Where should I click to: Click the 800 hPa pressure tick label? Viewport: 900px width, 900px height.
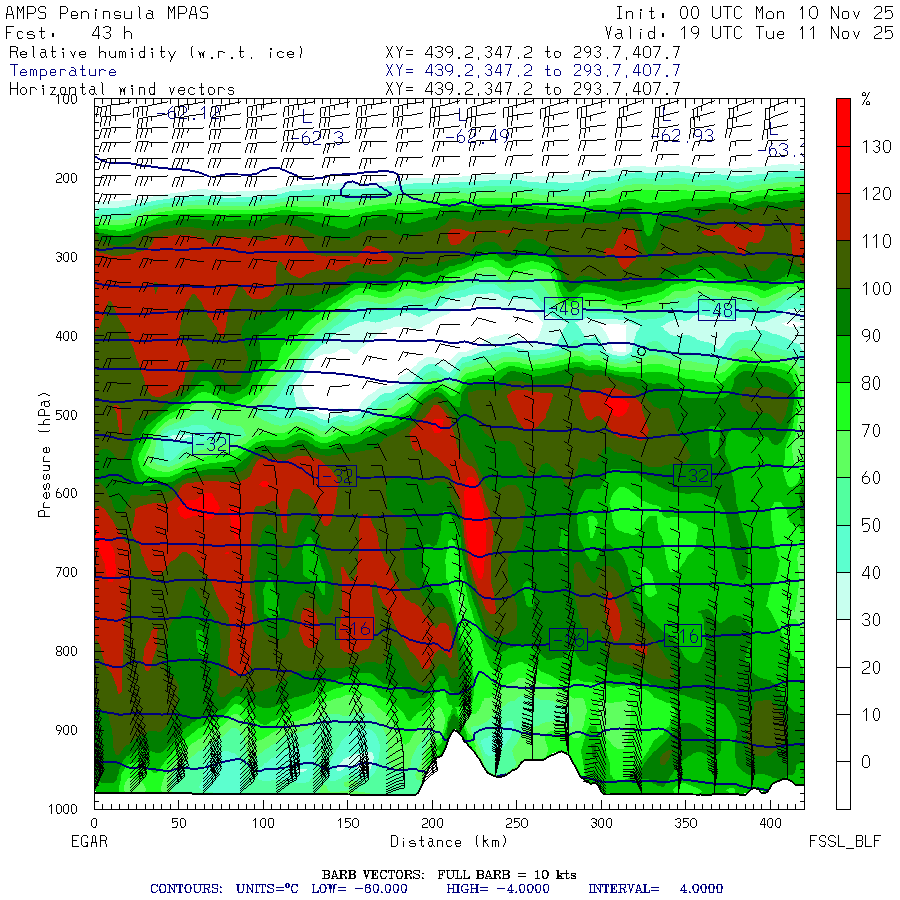click(66, 651)
